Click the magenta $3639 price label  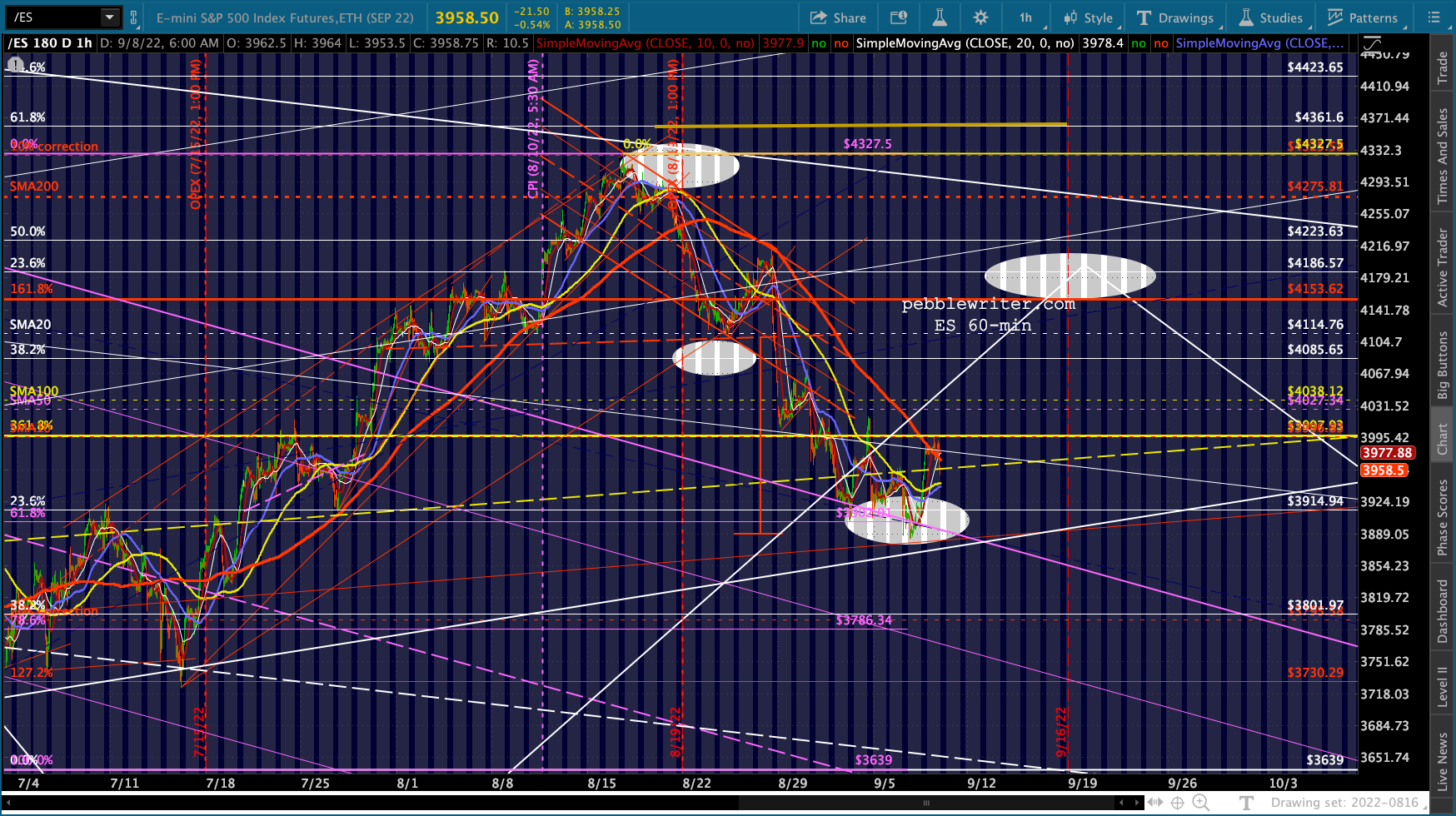point(873,760)
